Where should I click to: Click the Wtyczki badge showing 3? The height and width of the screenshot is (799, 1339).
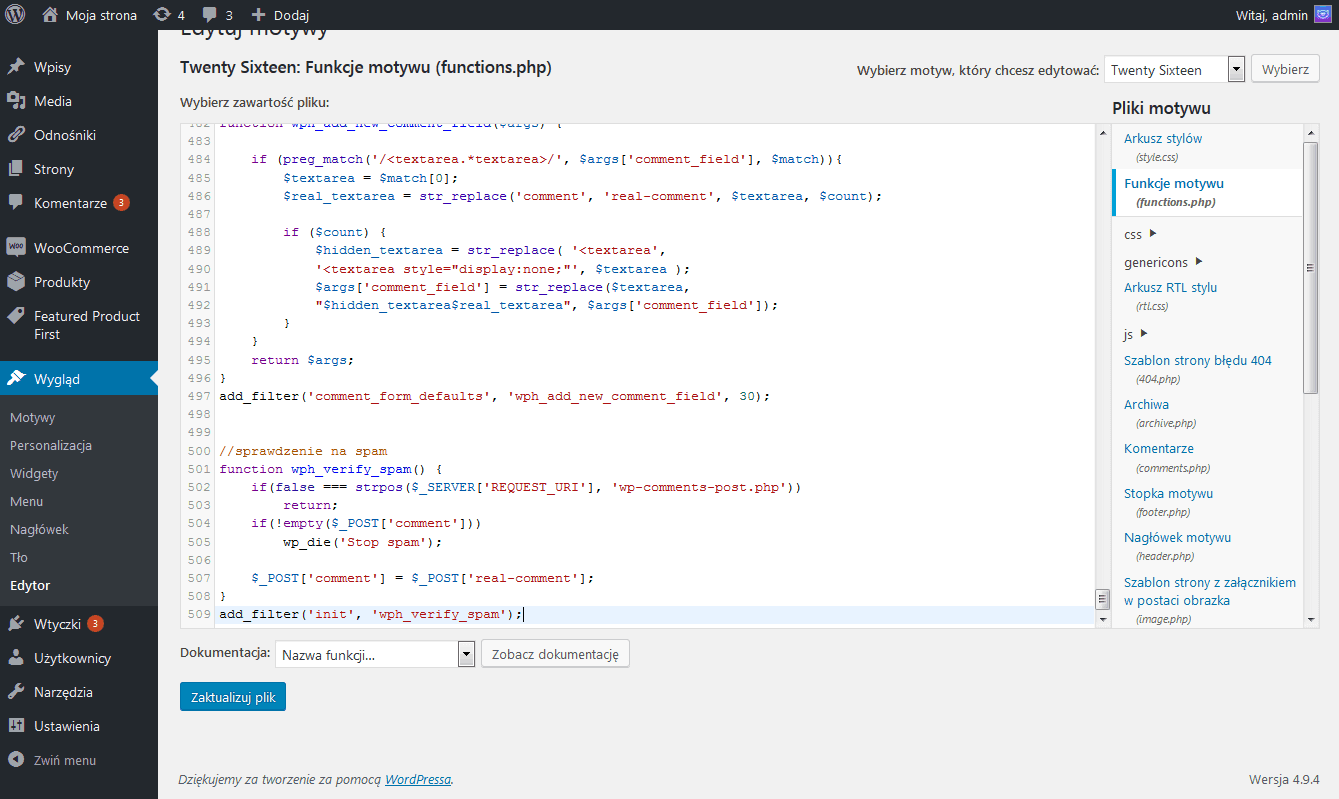[x=95, y=624]
